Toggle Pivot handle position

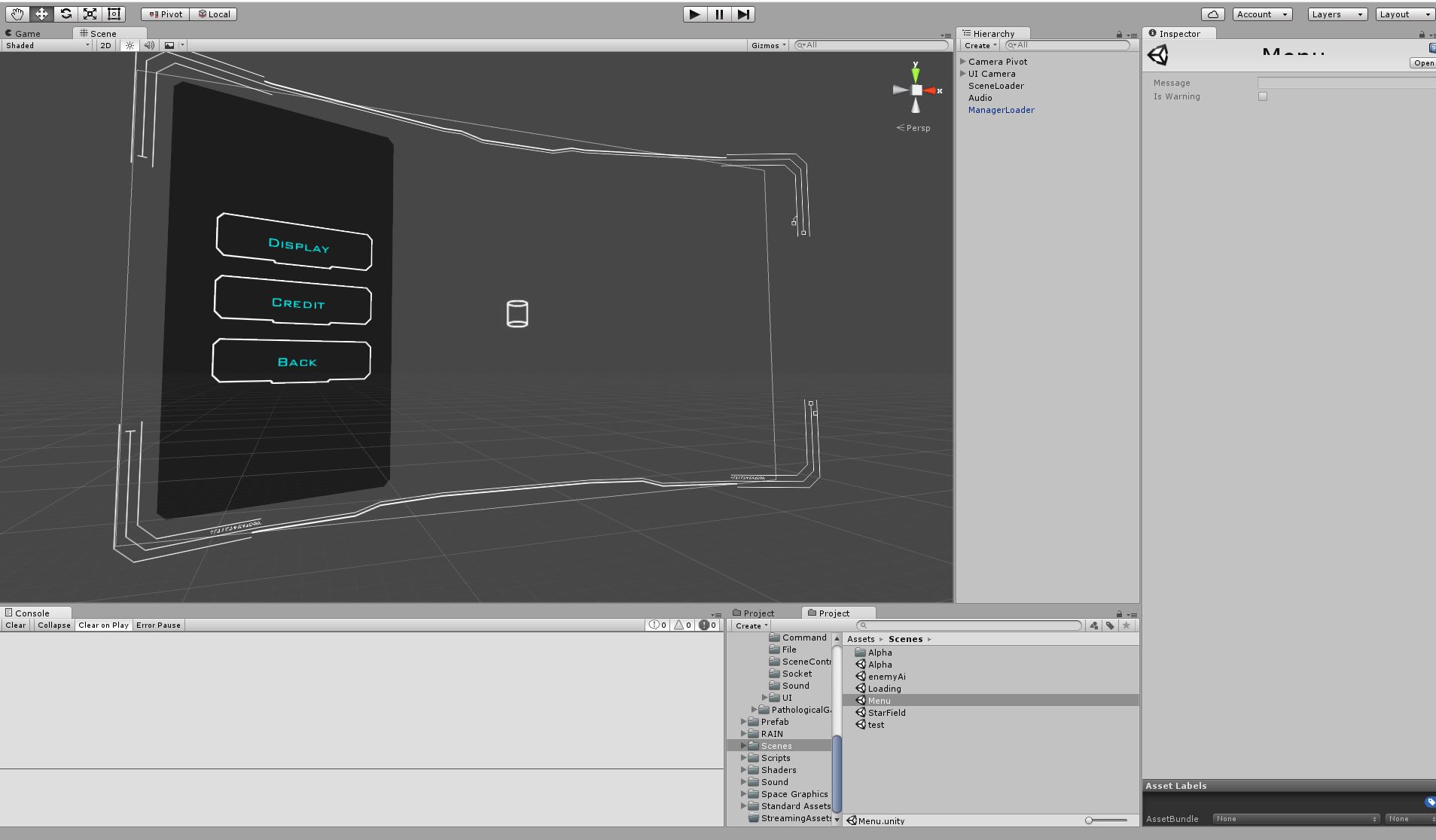click(165, 14)
